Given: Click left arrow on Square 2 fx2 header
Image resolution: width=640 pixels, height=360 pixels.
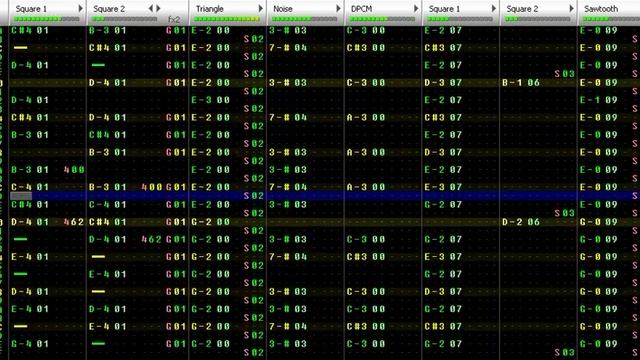Looking at the screenshot, I should pyautogui.click(x=150, y=9).
